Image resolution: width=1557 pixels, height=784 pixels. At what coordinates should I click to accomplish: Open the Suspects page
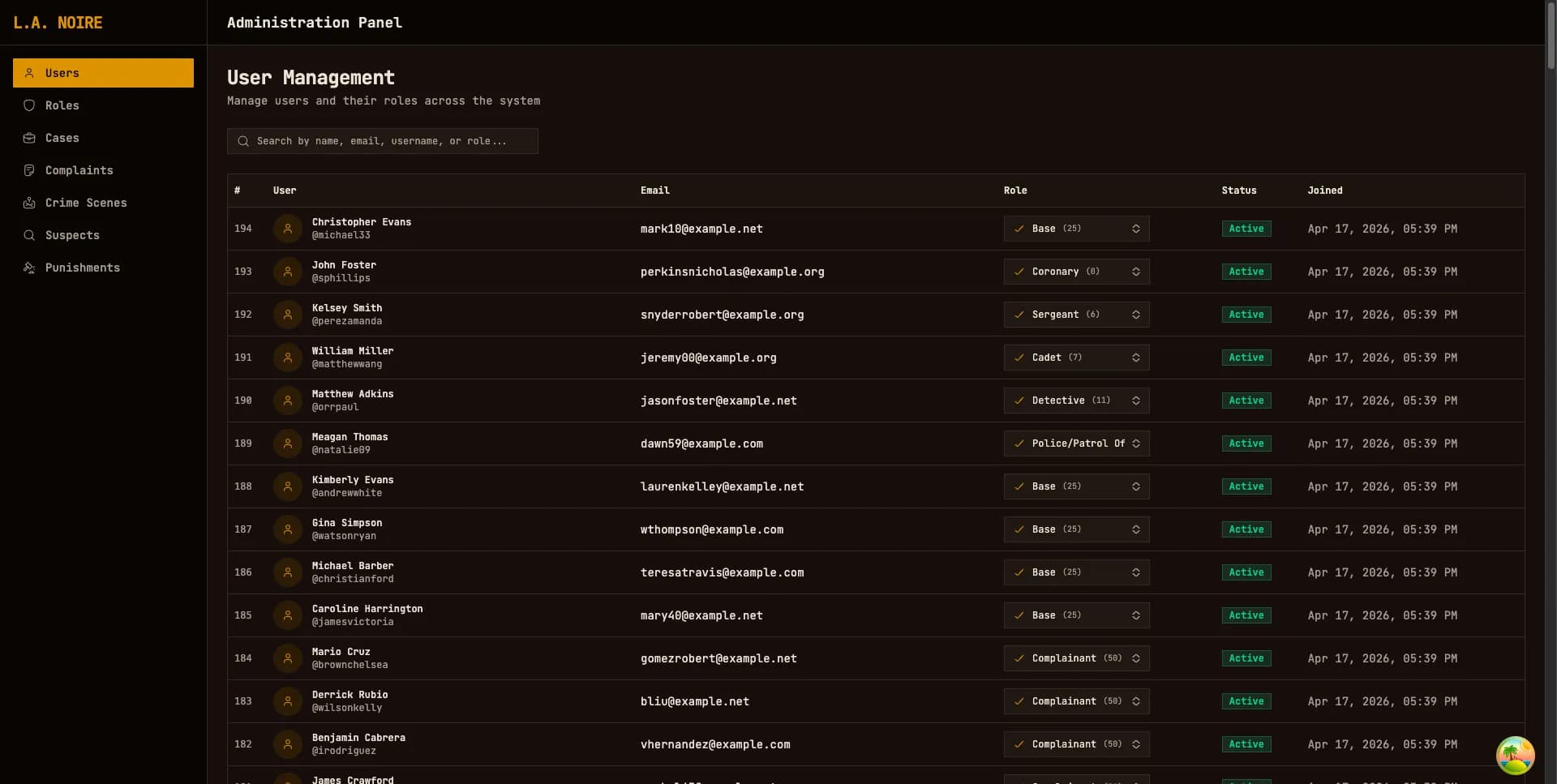(103, 235)
